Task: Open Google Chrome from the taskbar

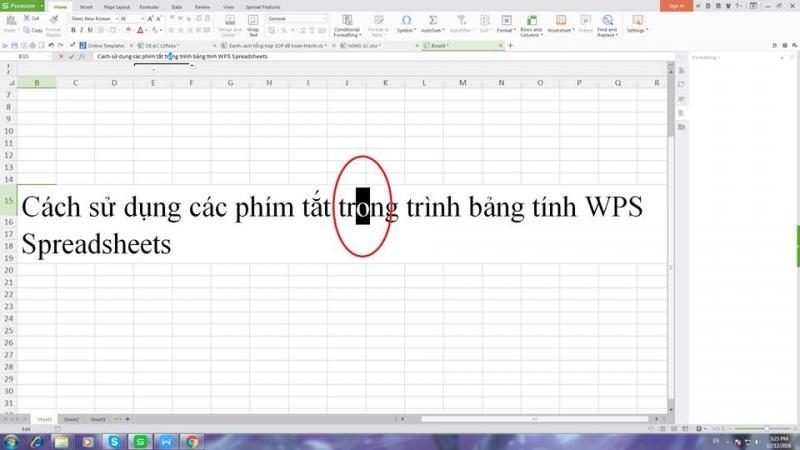Action: point(192,441)
